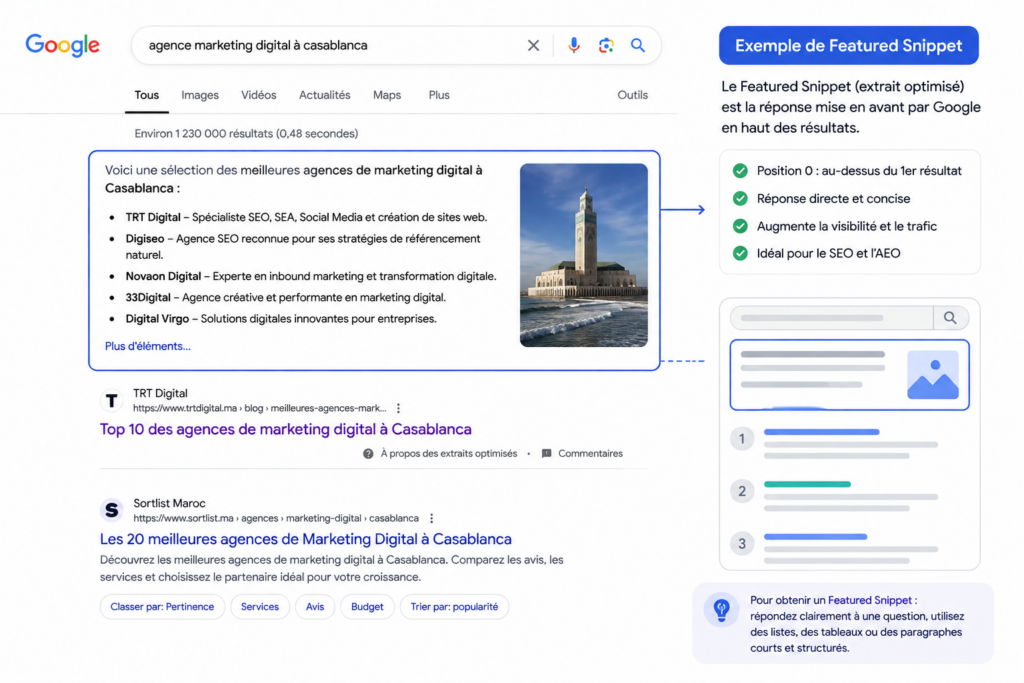Clear the search query with the X icon

534,45
